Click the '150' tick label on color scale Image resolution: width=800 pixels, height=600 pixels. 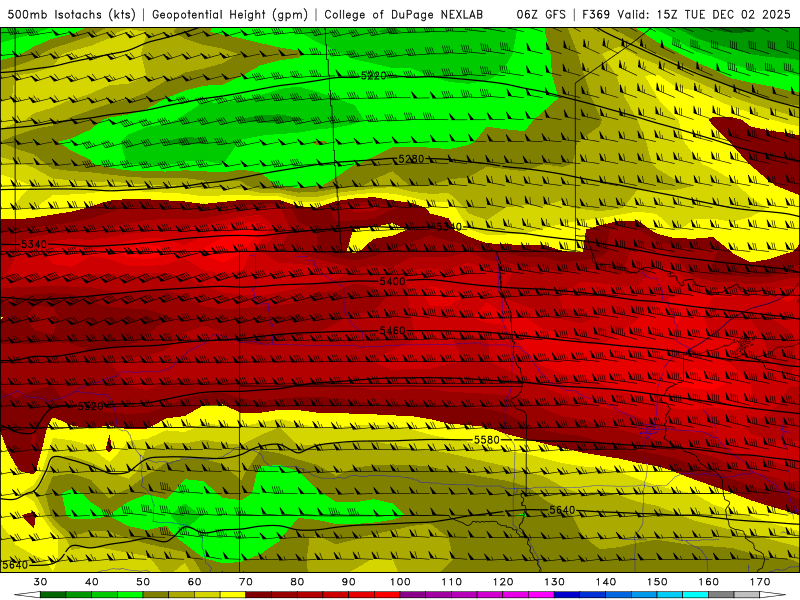[657, 582]
